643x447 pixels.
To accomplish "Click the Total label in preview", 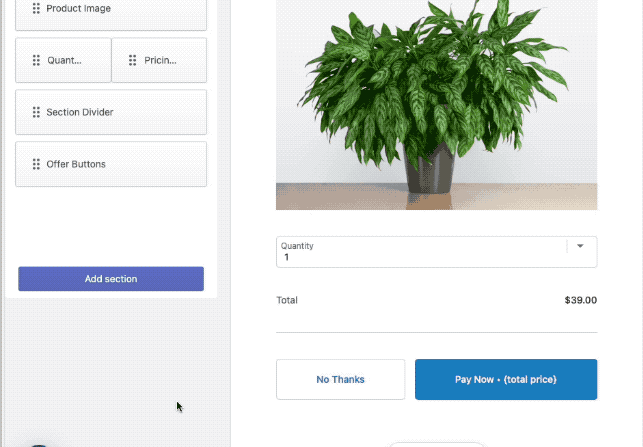I will (287, 300).
